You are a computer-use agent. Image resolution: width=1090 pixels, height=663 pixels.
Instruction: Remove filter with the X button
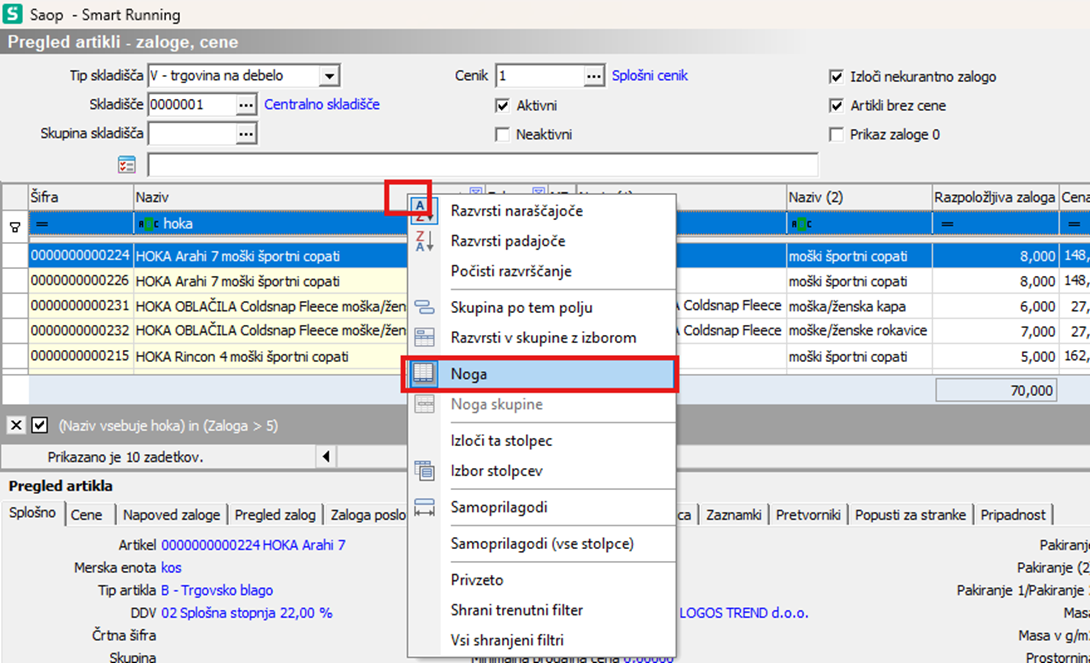16,425
